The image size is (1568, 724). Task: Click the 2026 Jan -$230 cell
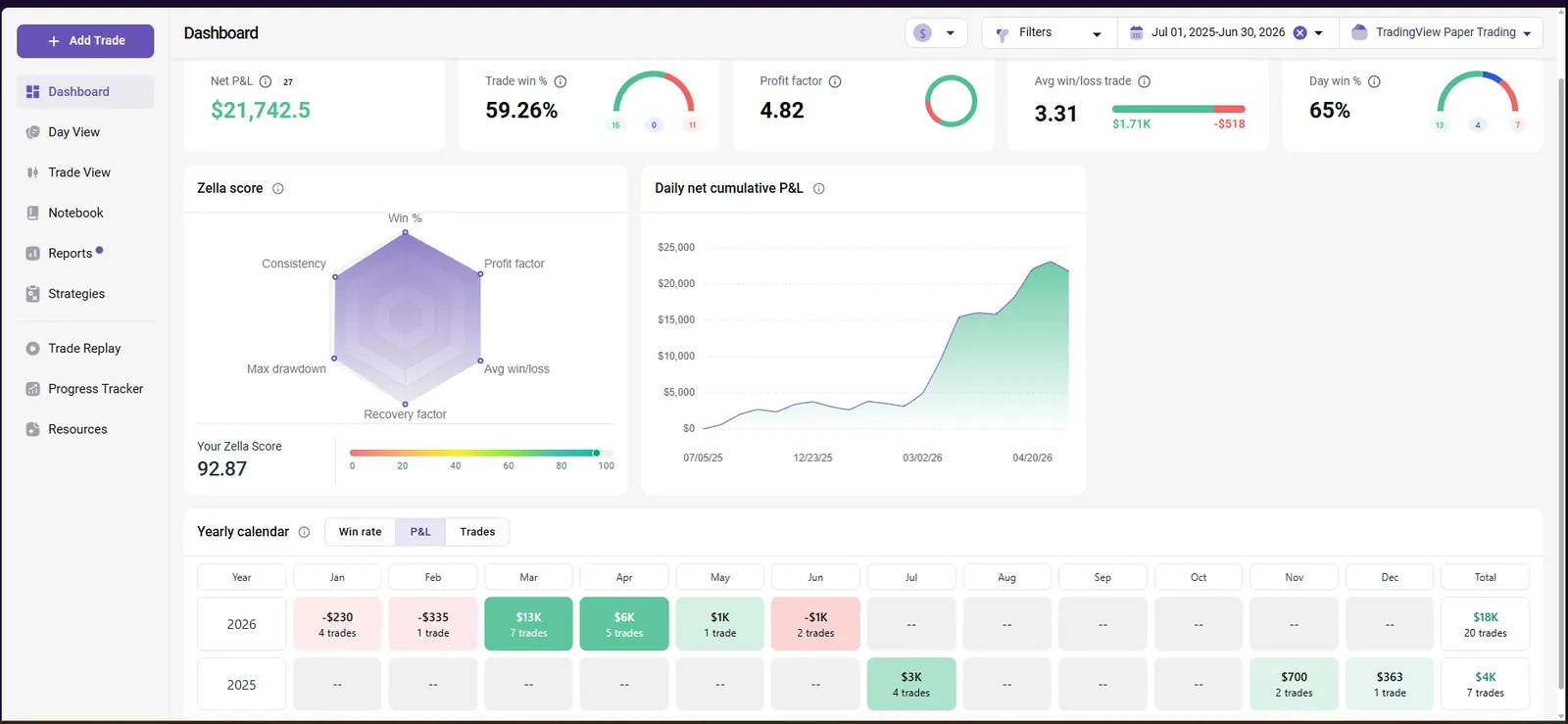(337, 624)
